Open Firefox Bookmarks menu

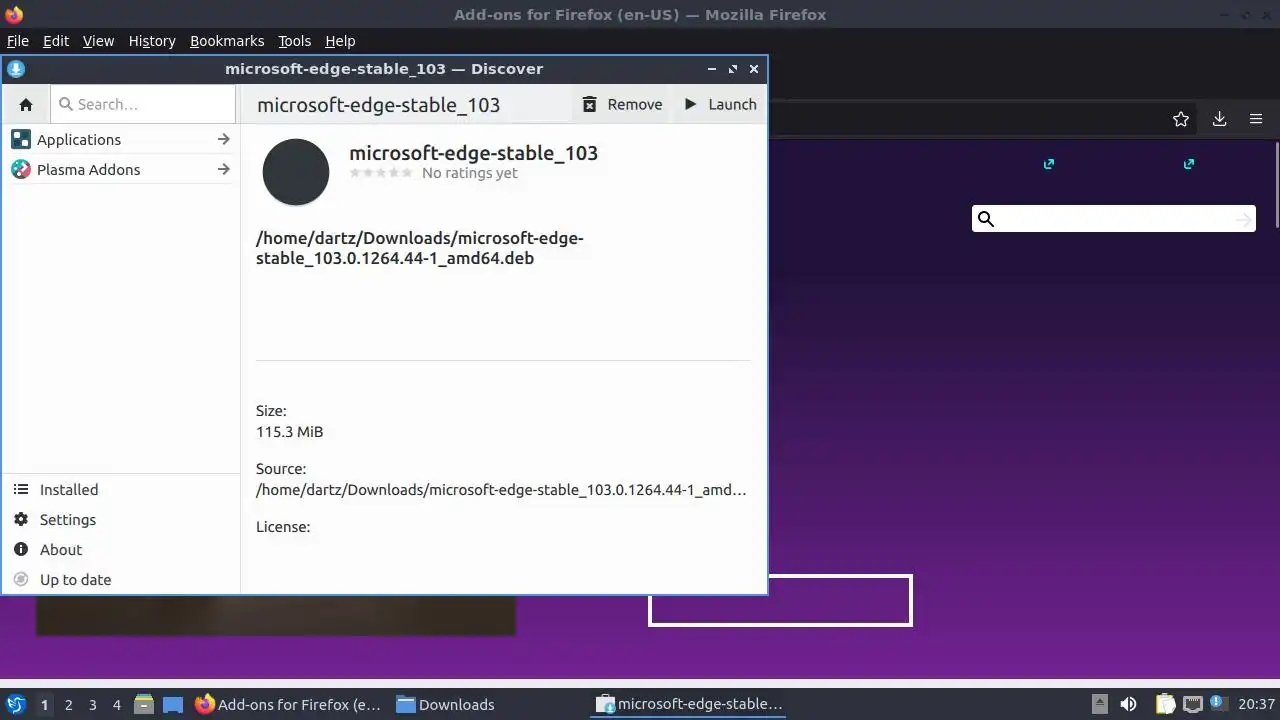tap(227, 41)
